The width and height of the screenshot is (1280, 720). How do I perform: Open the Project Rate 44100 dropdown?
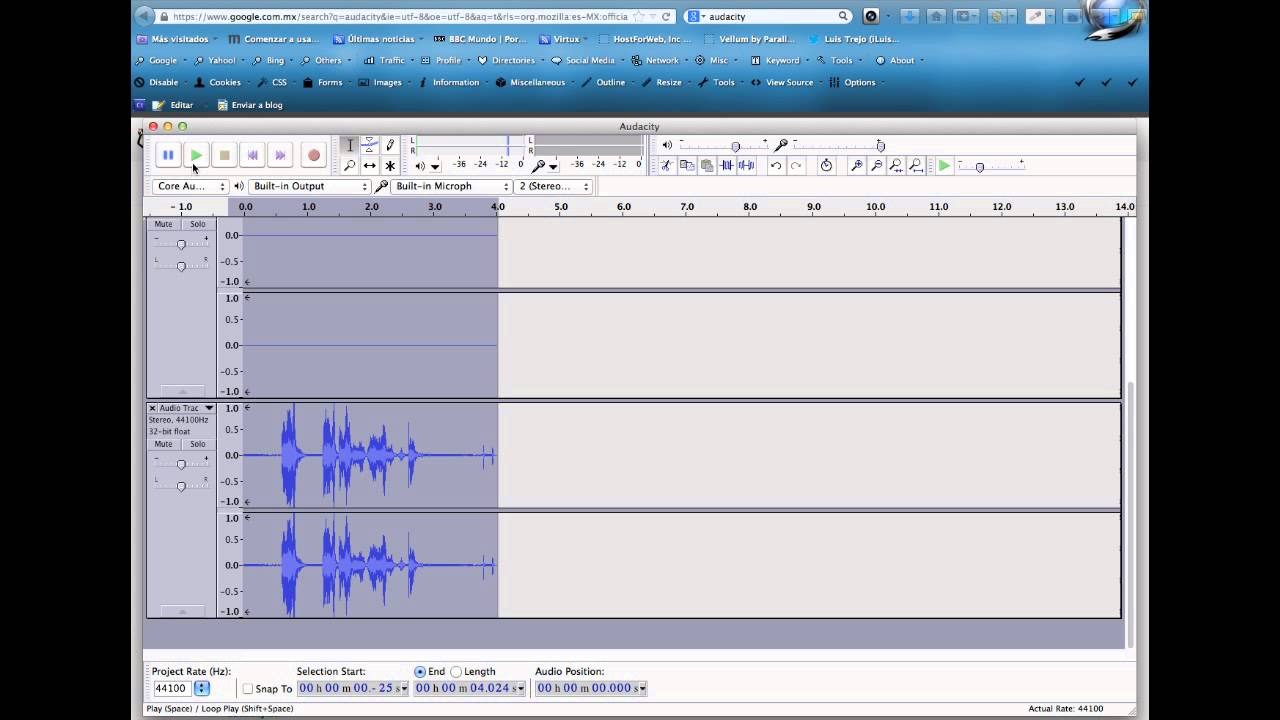(202, 688)
